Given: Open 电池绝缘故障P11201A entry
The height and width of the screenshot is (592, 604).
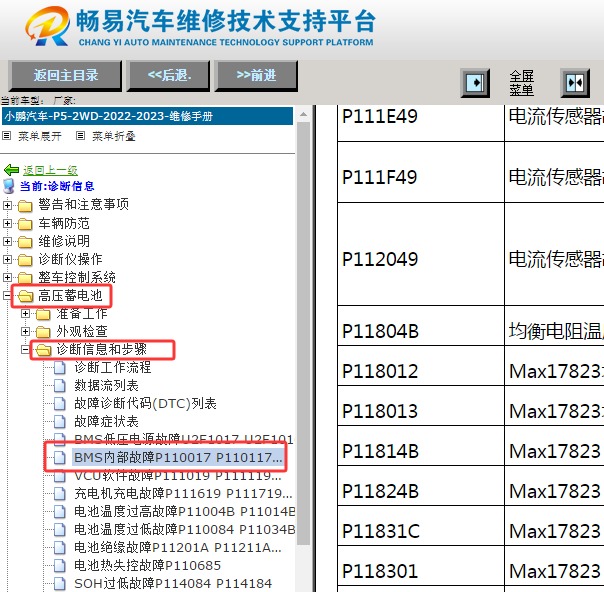Looking at the screenshot, I should pos(178,547).
